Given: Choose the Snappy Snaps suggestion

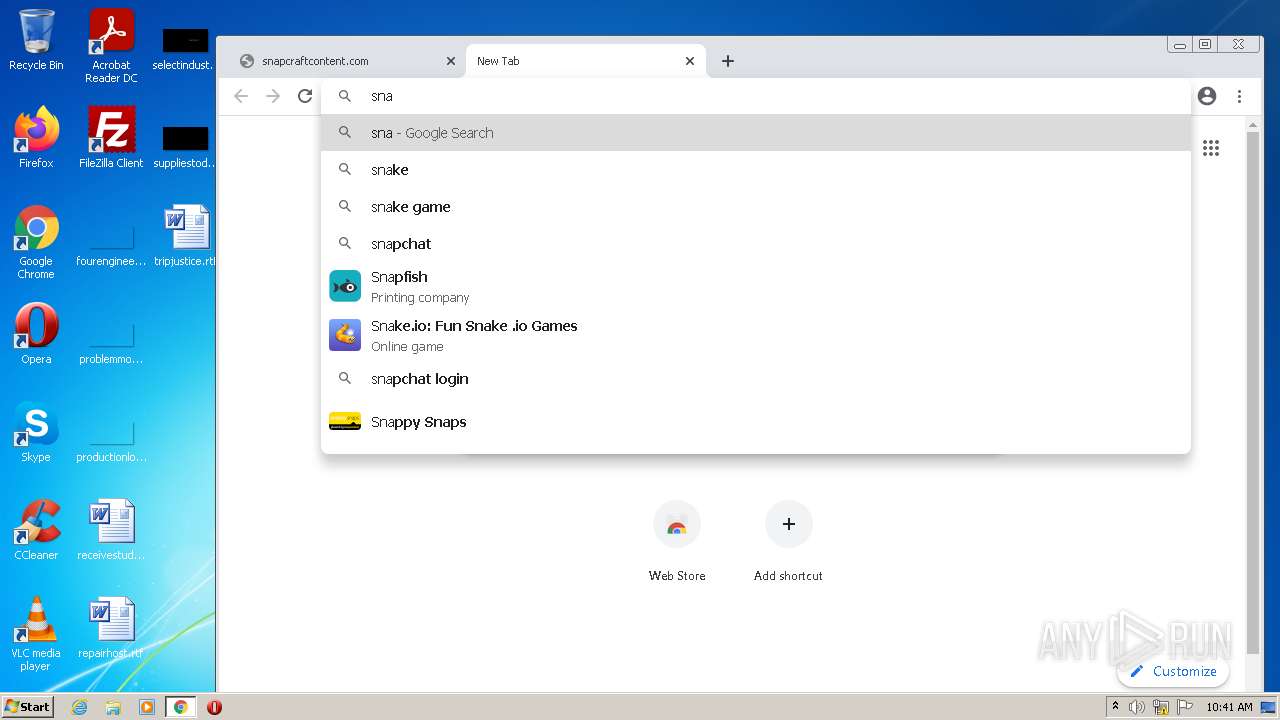Looking at the screenshot, I should point(756,422).
